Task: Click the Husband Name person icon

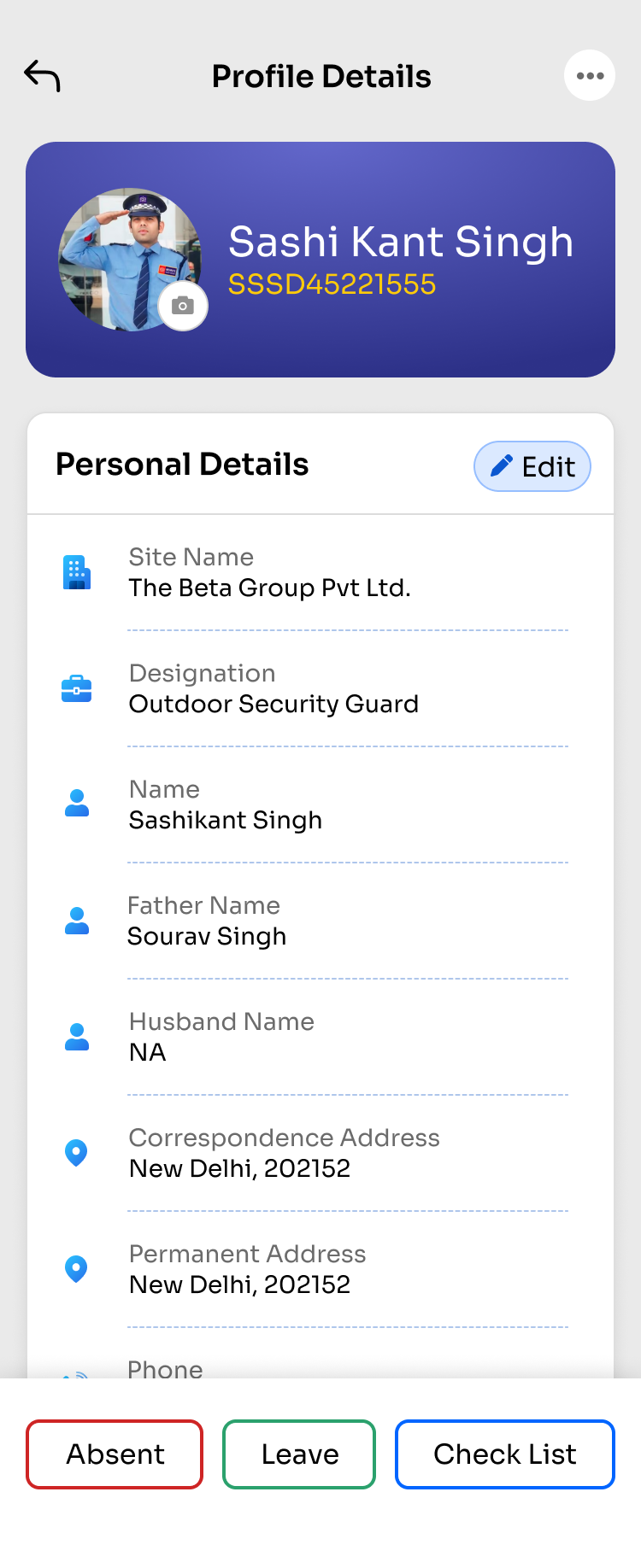Action: [x=77, y=1036]
